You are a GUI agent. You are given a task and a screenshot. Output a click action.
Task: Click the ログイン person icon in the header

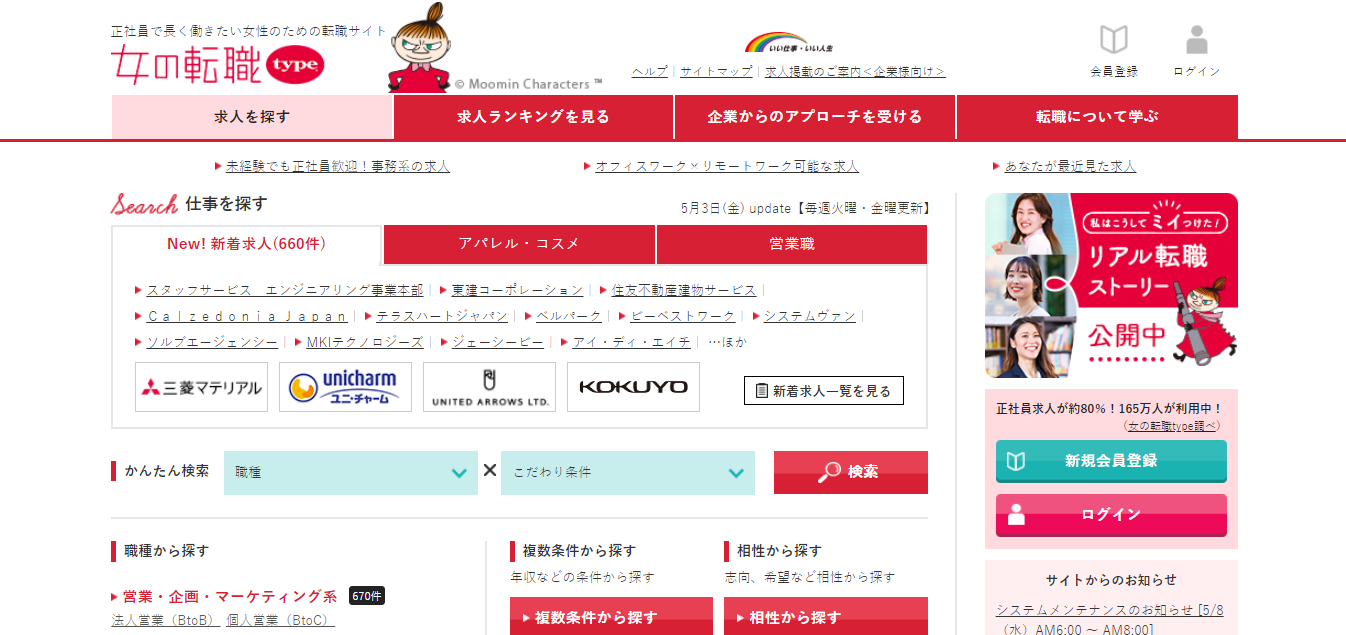click(1197, 40)
